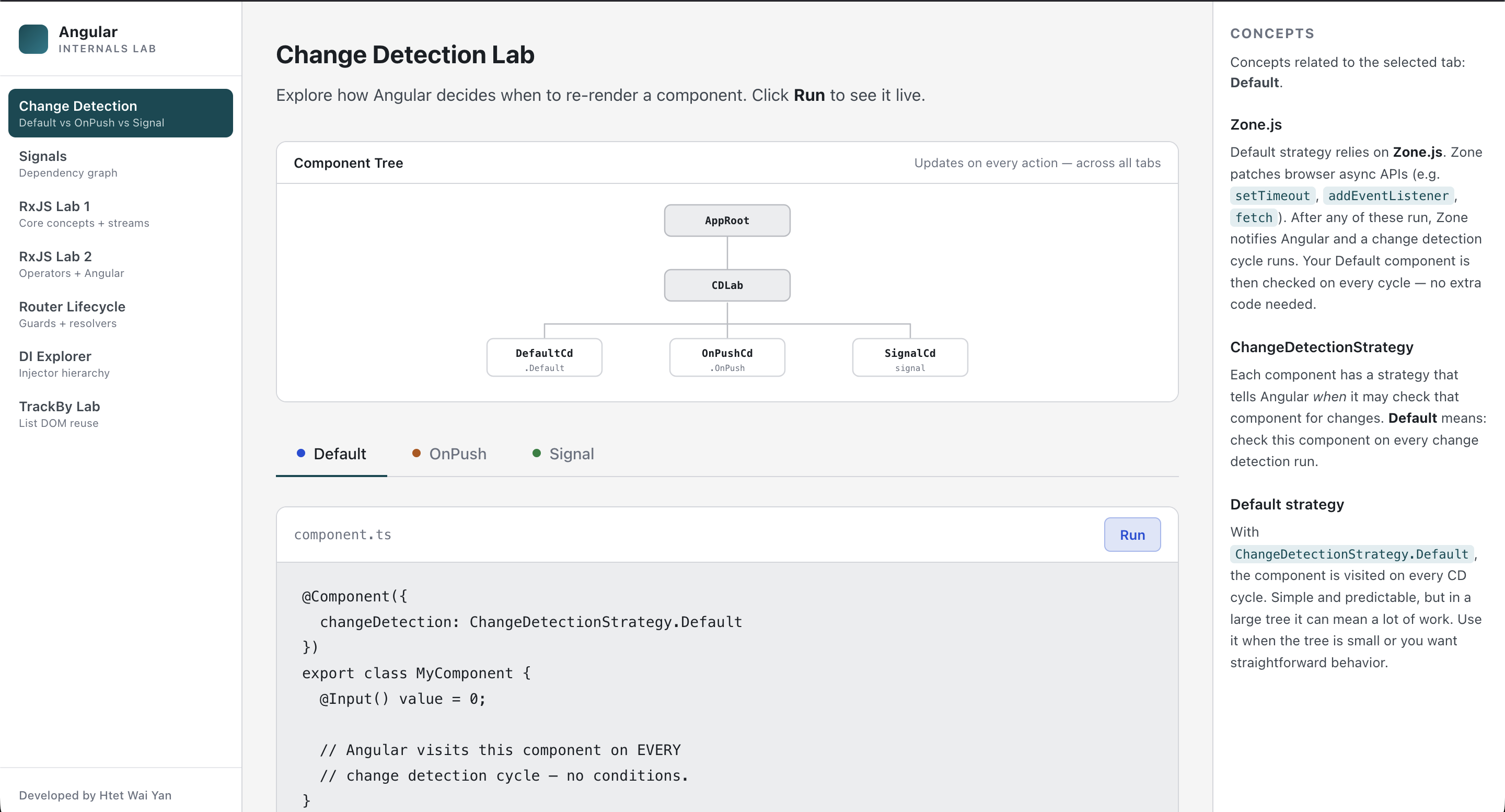The image size is (1505, 812).
Task: Click 'Updates on every action — across all tabs'
Action: (x=1037, y=163)
